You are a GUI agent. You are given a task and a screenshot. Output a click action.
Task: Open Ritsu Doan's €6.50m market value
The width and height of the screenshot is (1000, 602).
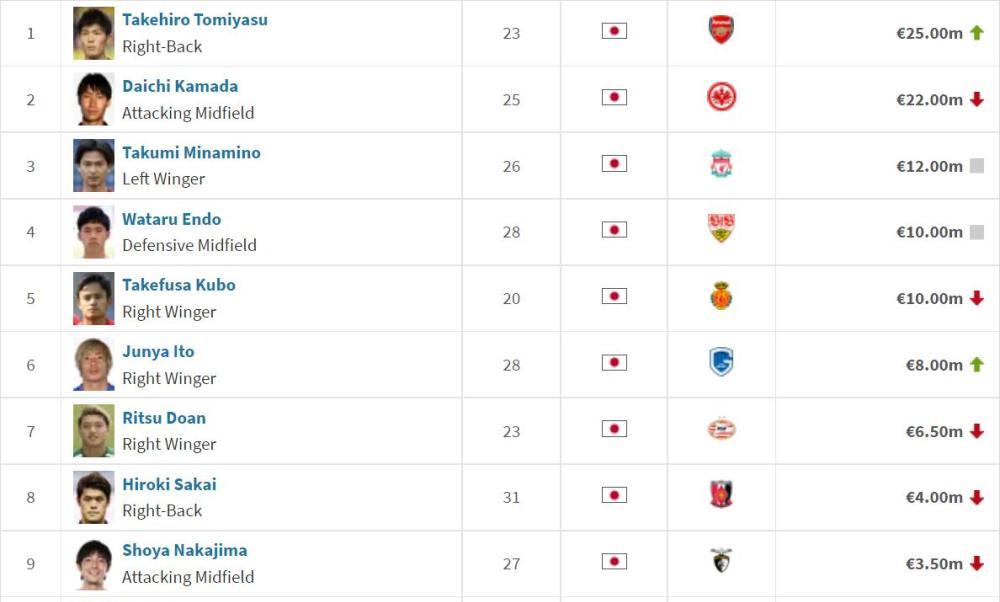click(x=934, y=432)
